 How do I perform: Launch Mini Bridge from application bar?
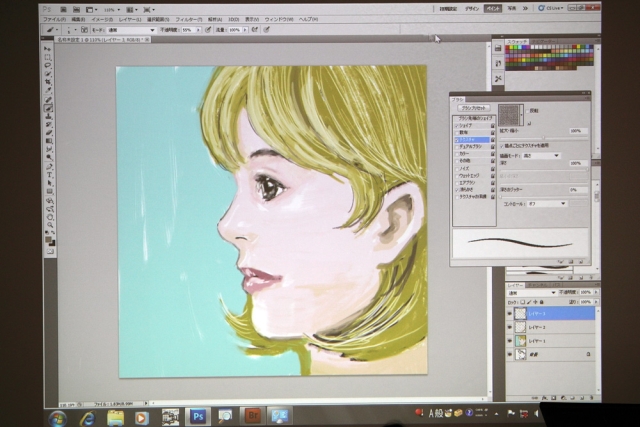pyautogui.click(x=76, y=9)
